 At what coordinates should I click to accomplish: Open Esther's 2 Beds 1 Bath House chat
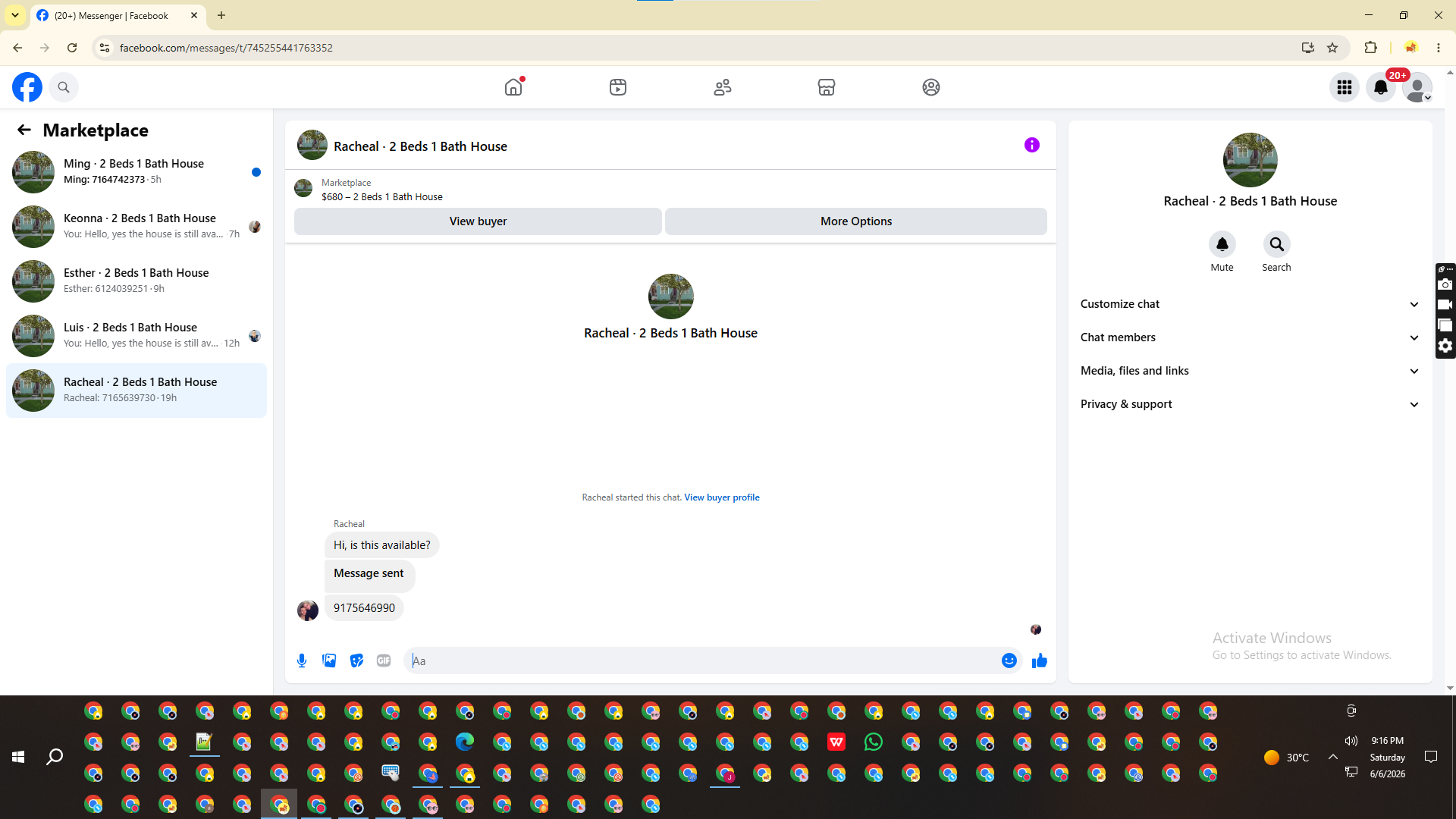tap(136, 281)
